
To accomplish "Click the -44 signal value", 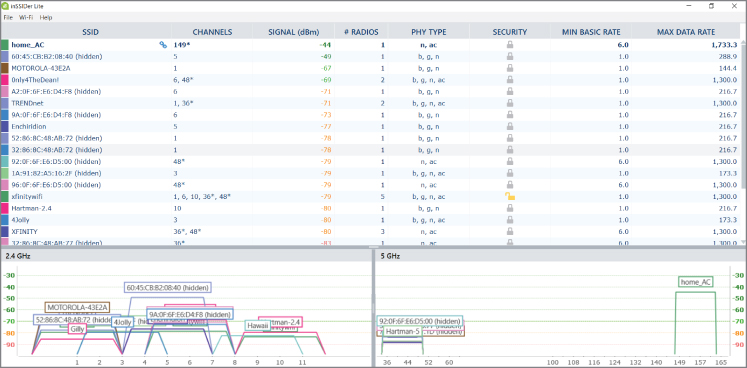I will coord(325,45).
